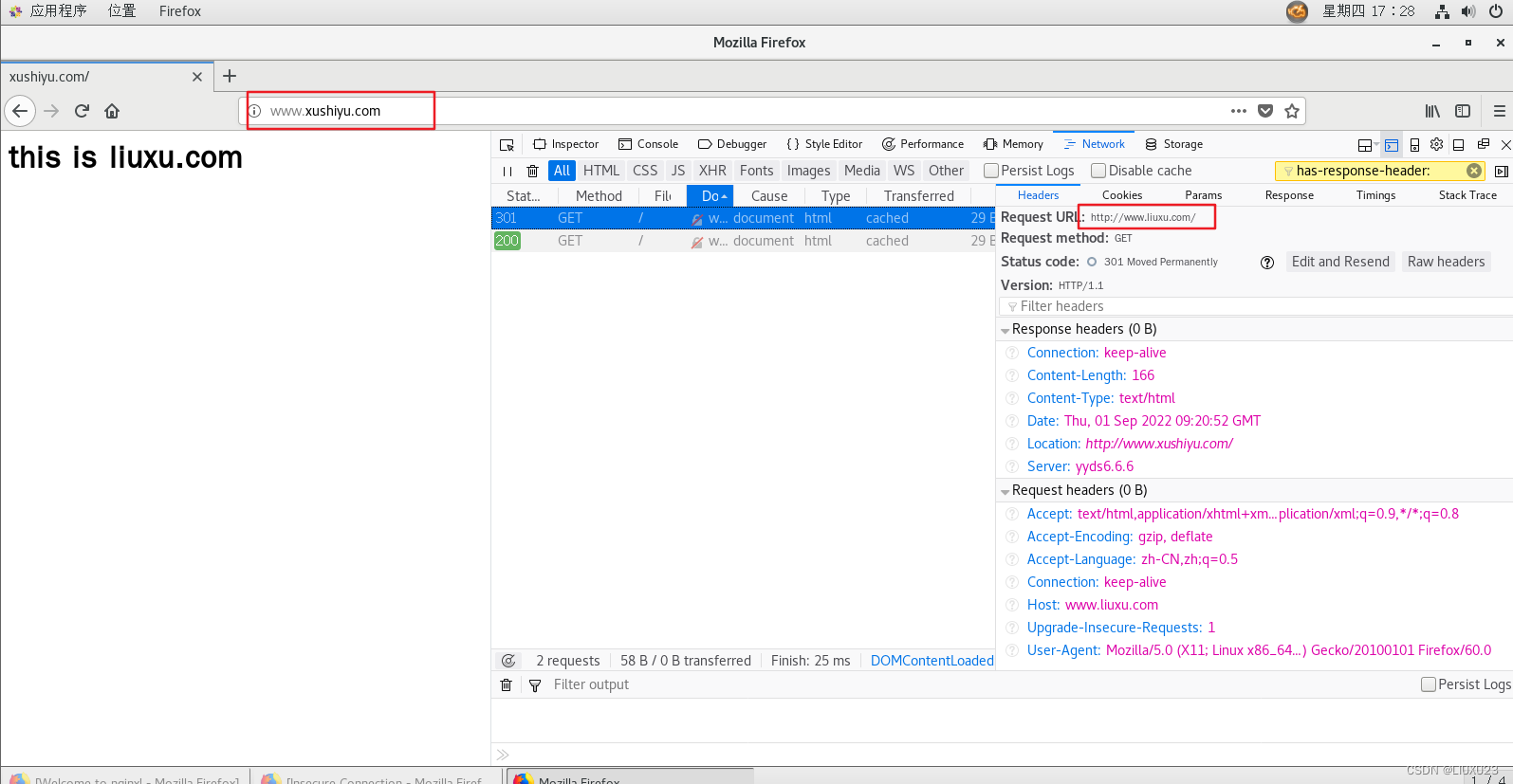The image size is (1513, 784).
Task: Open the Cookies tab in request details
Action: coord(1122,195)
